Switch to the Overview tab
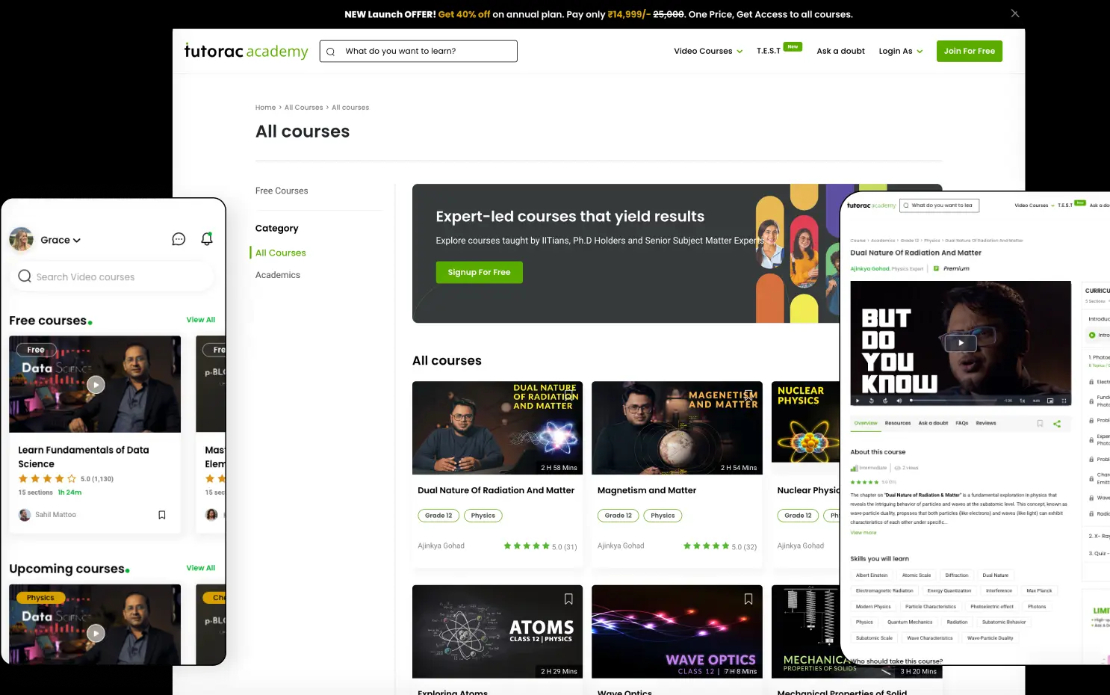Viewport: 1110px width, 695px height. (865, 423)
